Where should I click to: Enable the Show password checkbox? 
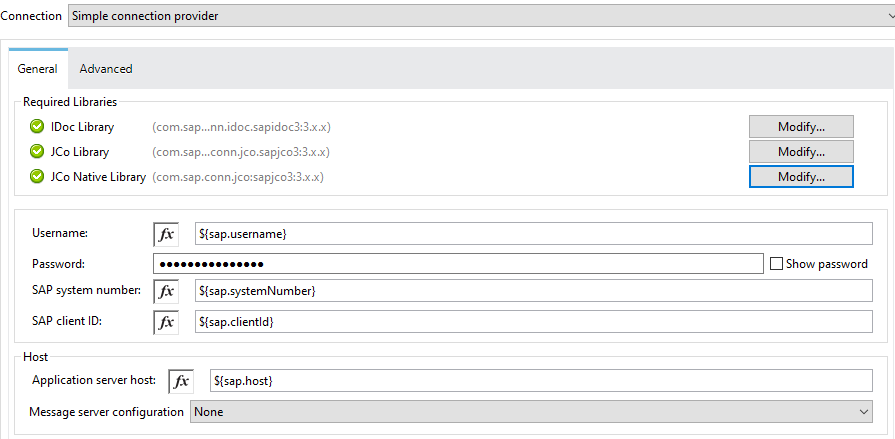[777, 264]
